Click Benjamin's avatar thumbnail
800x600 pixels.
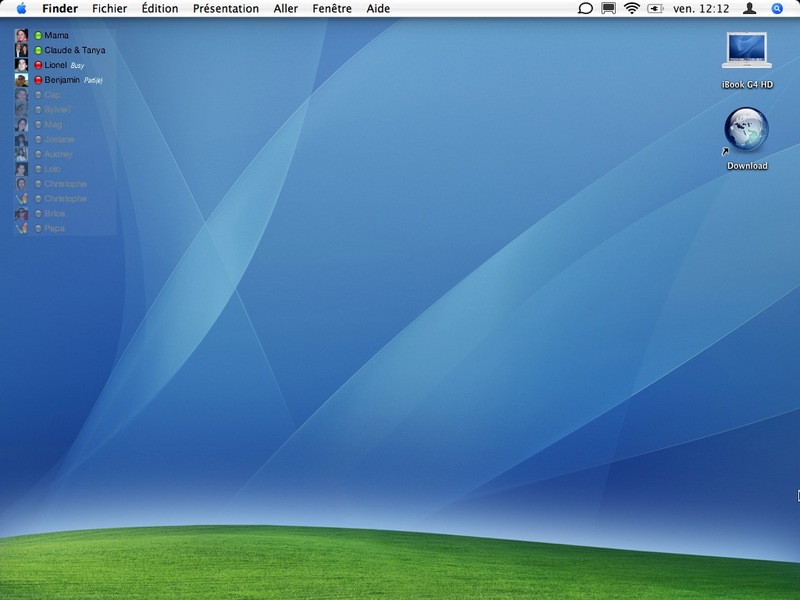tap(21, 80)
